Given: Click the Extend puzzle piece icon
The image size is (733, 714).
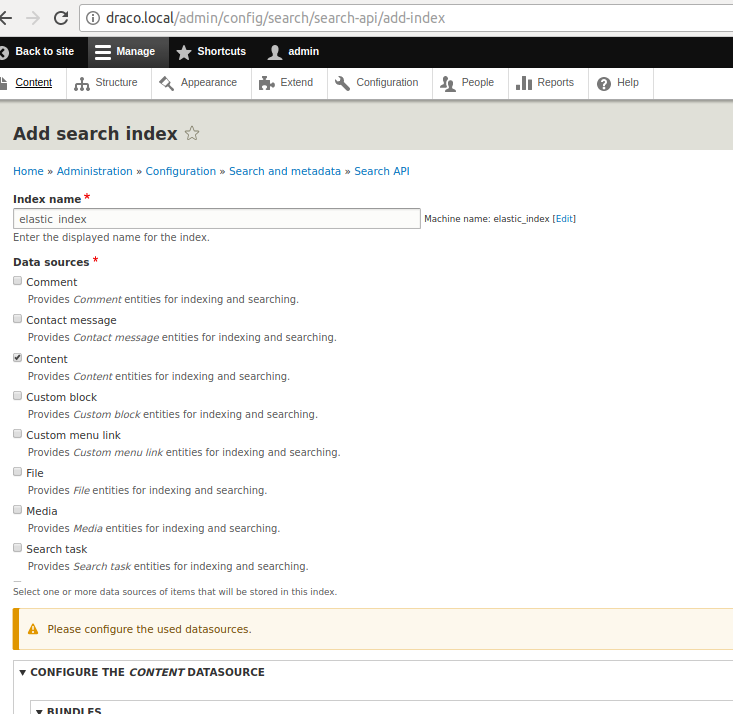Looking at the screenshot, I should pyautogui.click(x=267, y=83).
